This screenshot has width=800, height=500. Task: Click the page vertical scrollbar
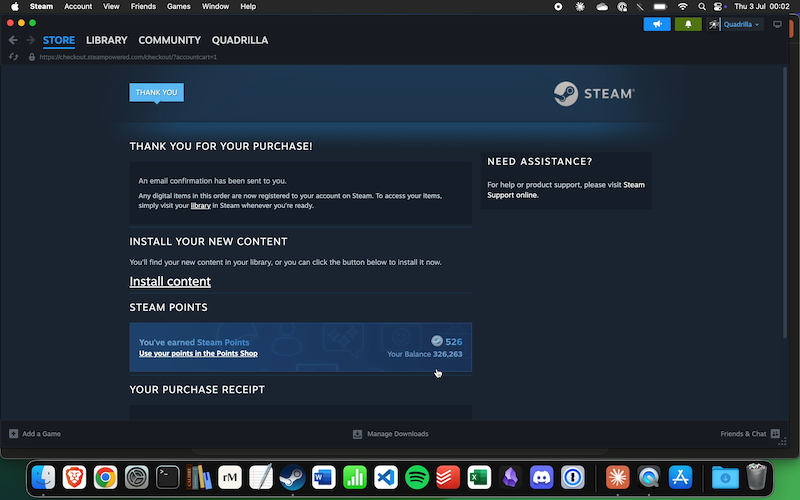[785, 203]
